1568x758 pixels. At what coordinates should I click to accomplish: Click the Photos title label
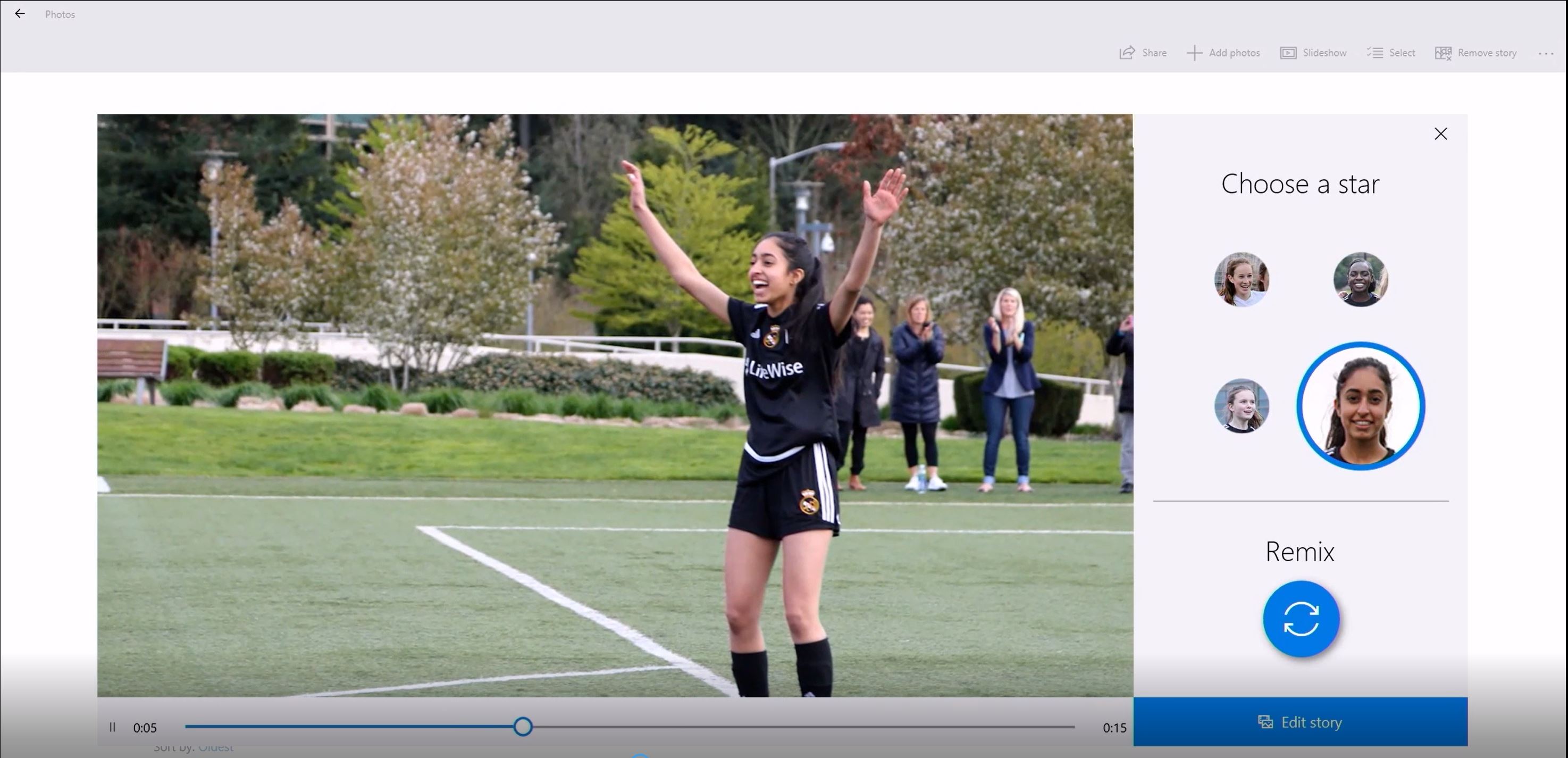point(60,14)
